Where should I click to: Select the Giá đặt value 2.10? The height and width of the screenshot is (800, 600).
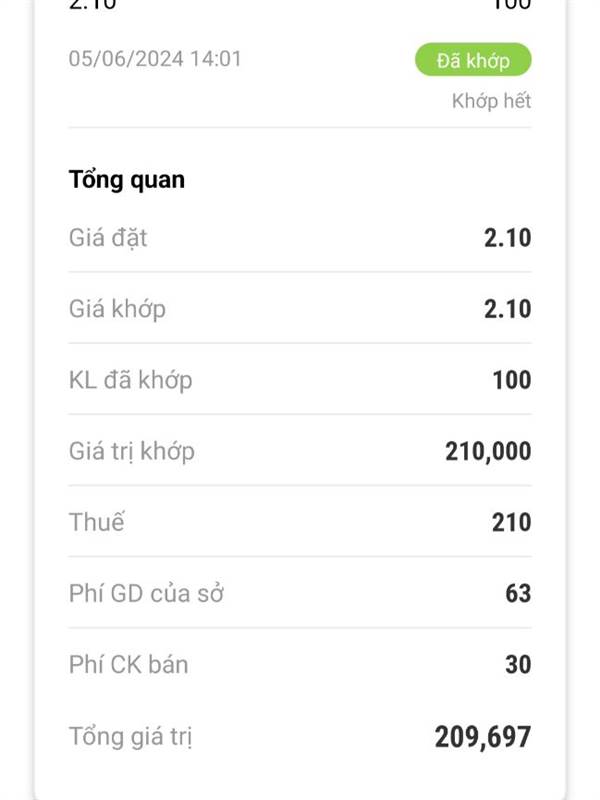point(508,238)
